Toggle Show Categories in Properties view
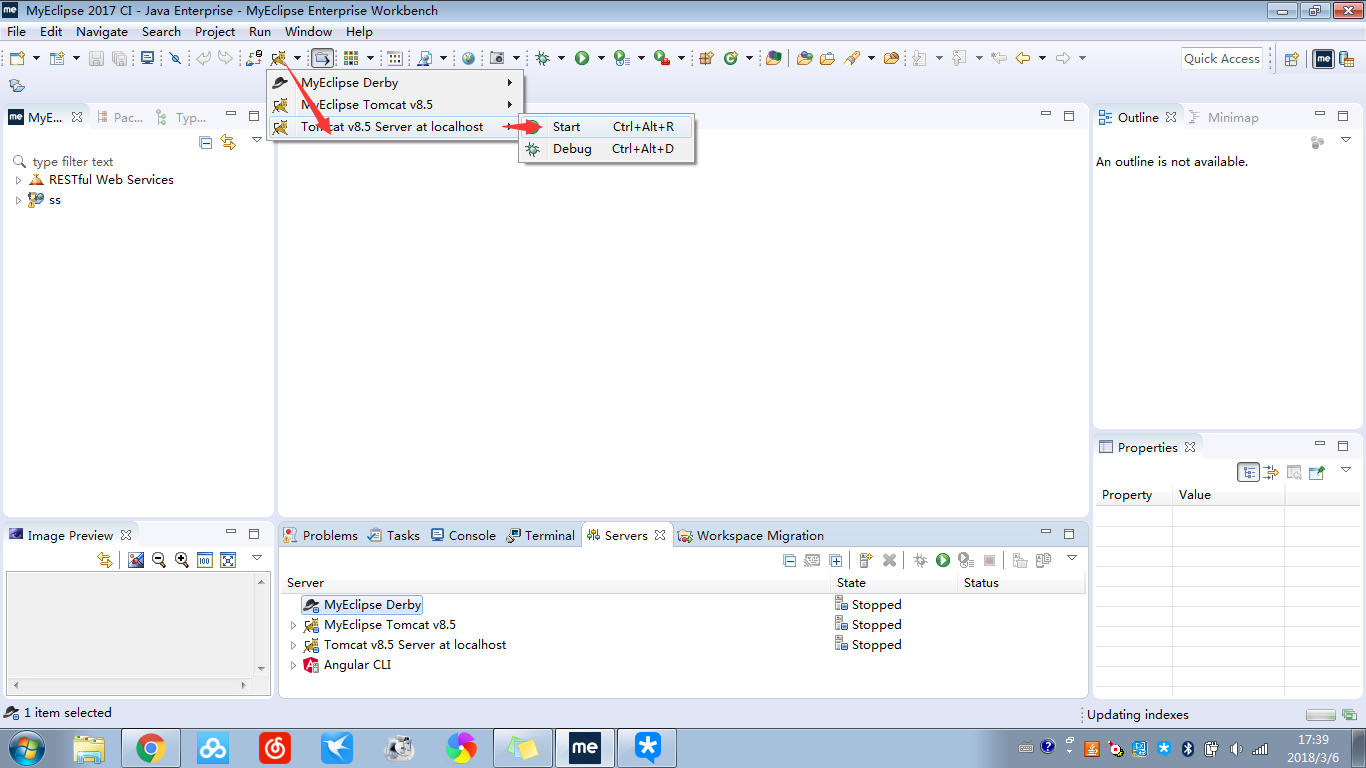1366x768 pixels. 1248,472
